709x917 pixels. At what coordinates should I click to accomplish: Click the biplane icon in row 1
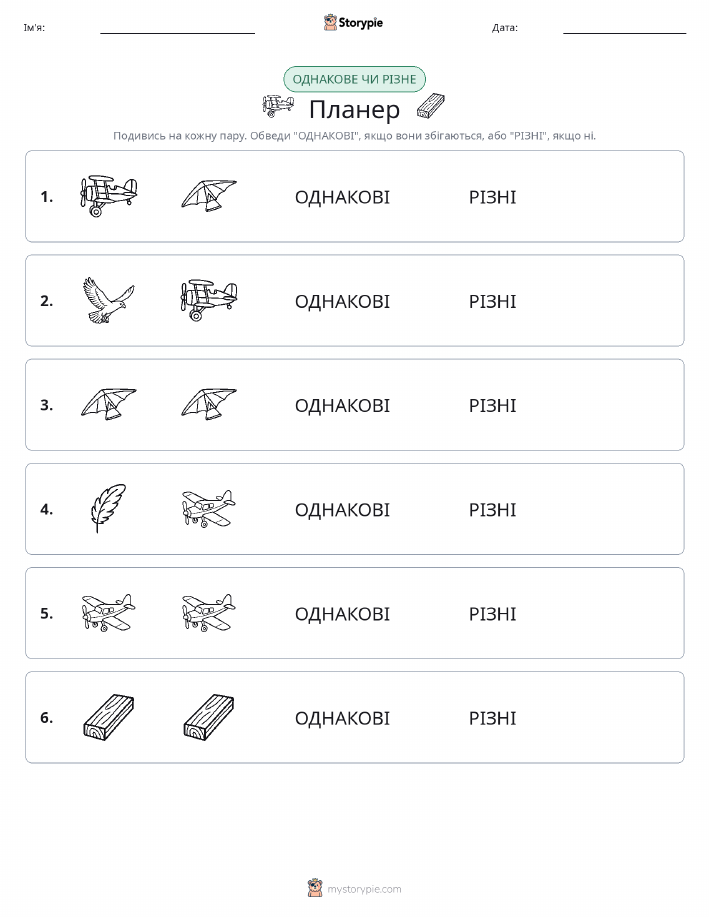click(x=108, y=196)
